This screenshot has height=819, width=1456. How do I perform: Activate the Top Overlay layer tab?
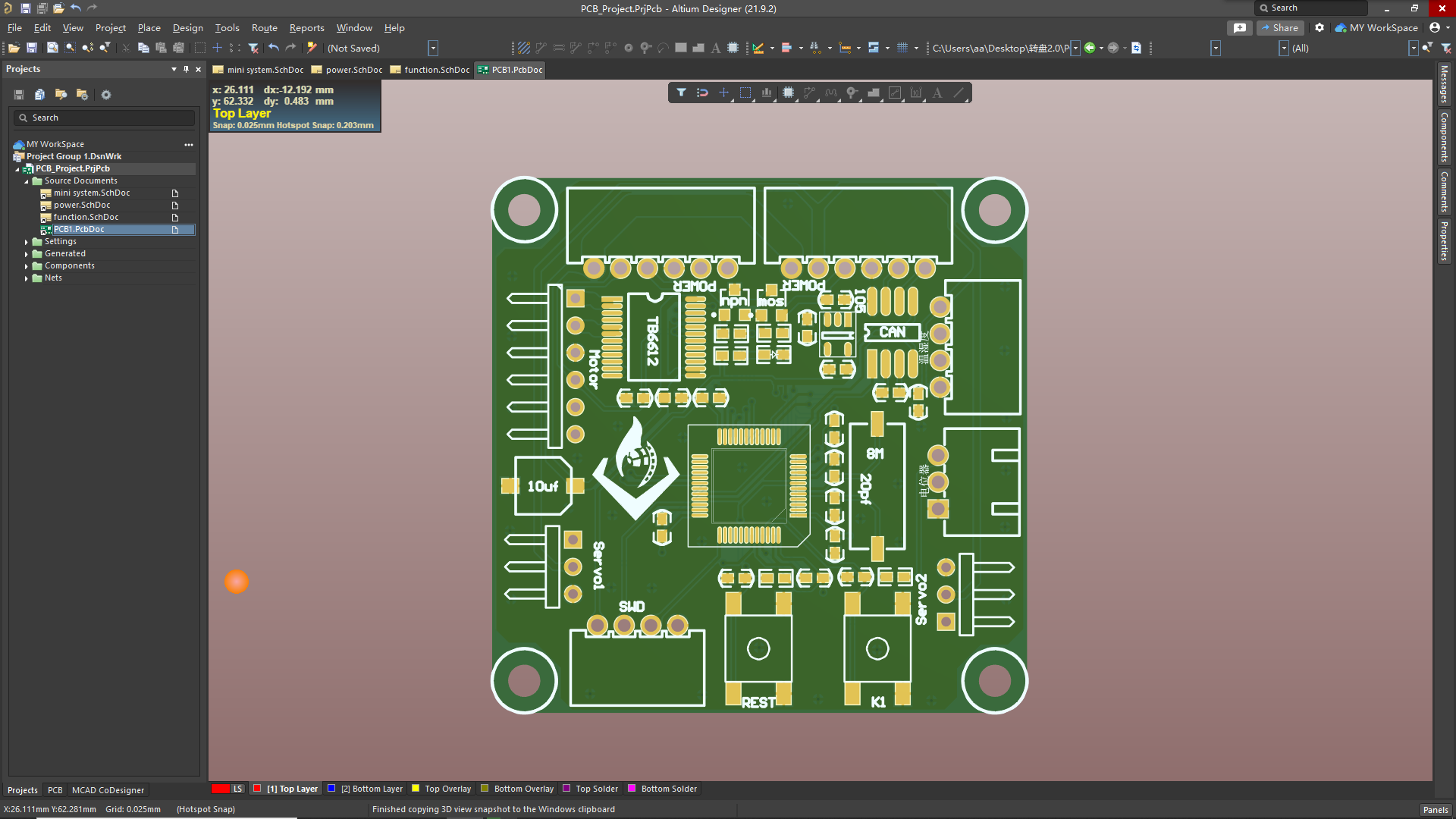447,789
